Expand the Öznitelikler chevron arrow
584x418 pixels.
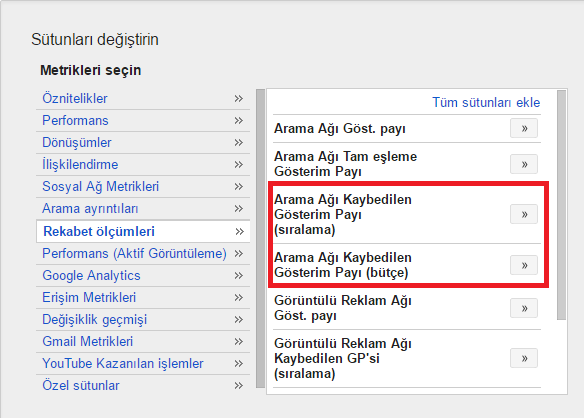(x=238, y=99)
